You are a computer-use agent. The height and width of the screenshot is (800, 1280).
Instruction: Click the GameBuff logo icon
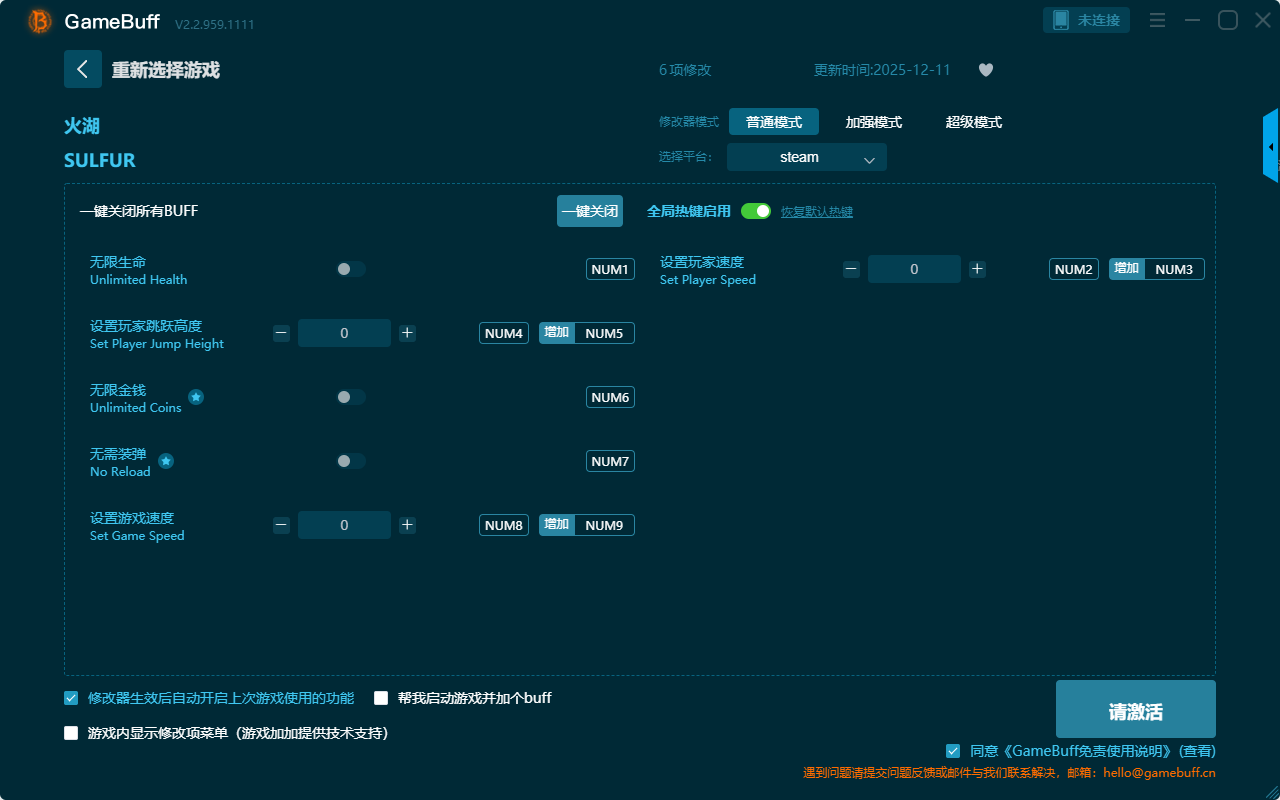tap(40, 21)
